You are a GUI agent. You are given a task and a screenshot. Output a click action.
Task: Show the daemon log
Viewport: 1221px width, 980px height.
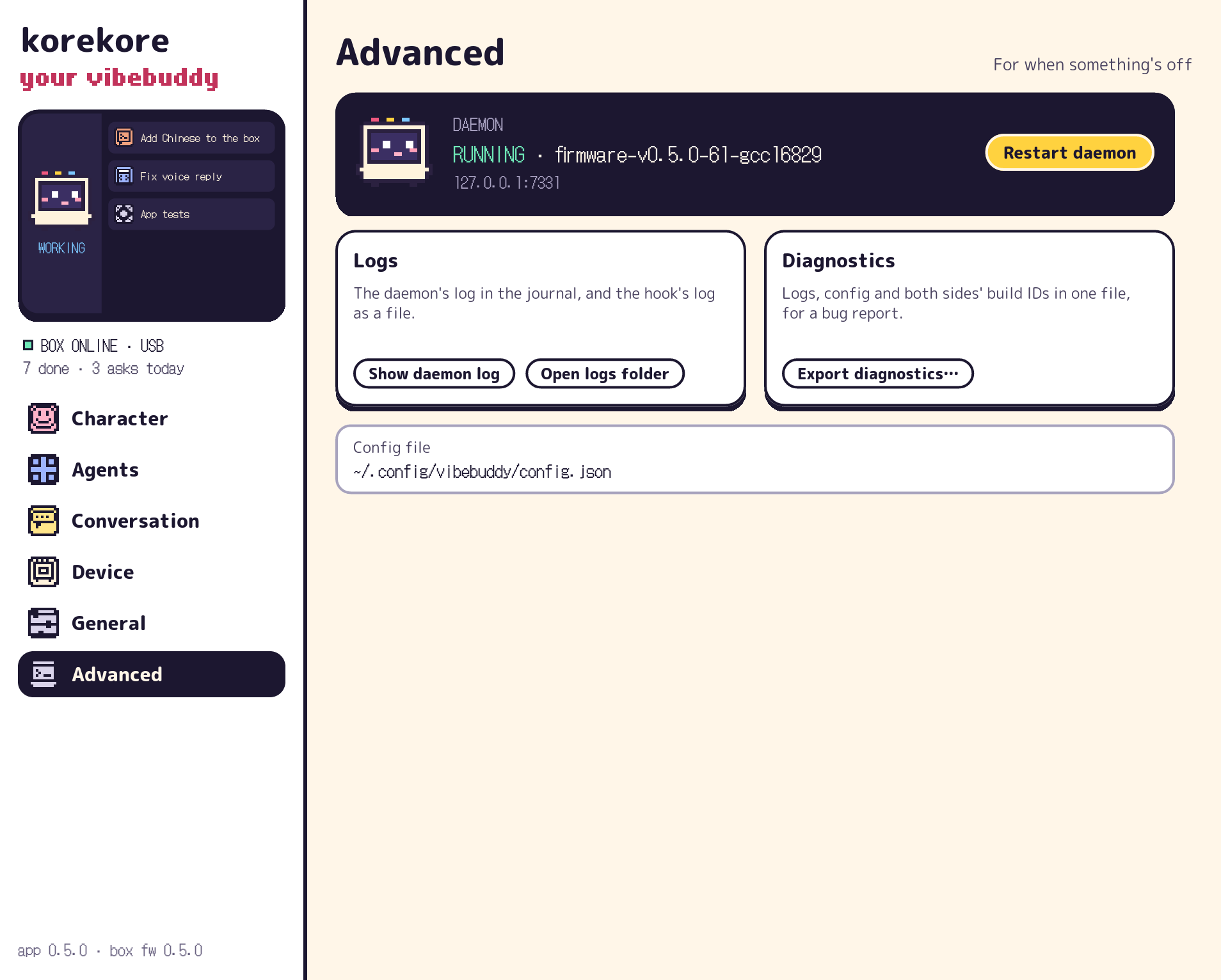click(x=434, y=374)
